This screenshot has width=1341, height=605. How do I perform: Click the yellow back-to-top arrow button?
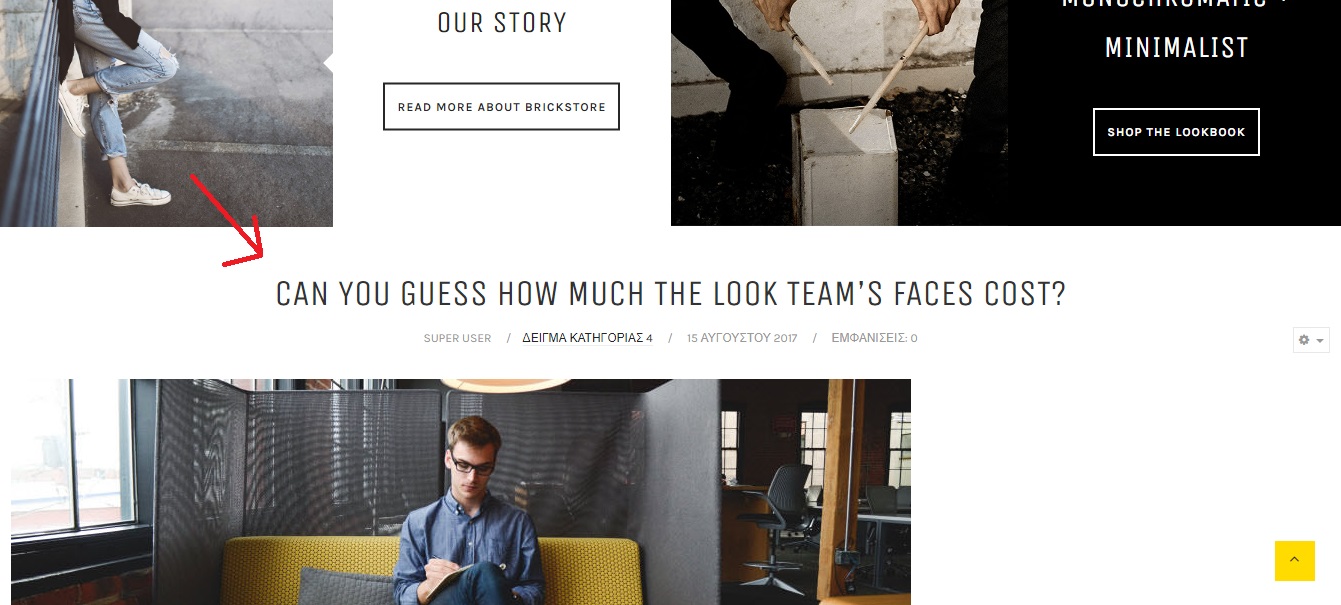1294,561
